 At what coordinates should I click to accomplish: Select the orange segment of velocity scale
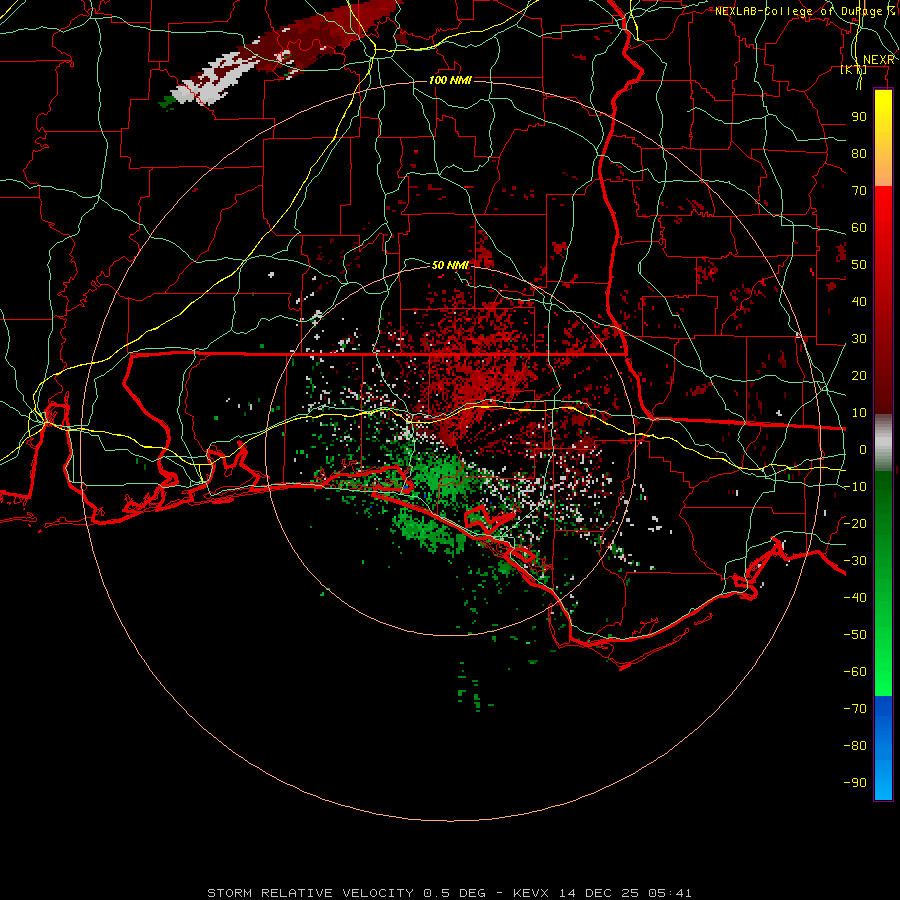883,168
